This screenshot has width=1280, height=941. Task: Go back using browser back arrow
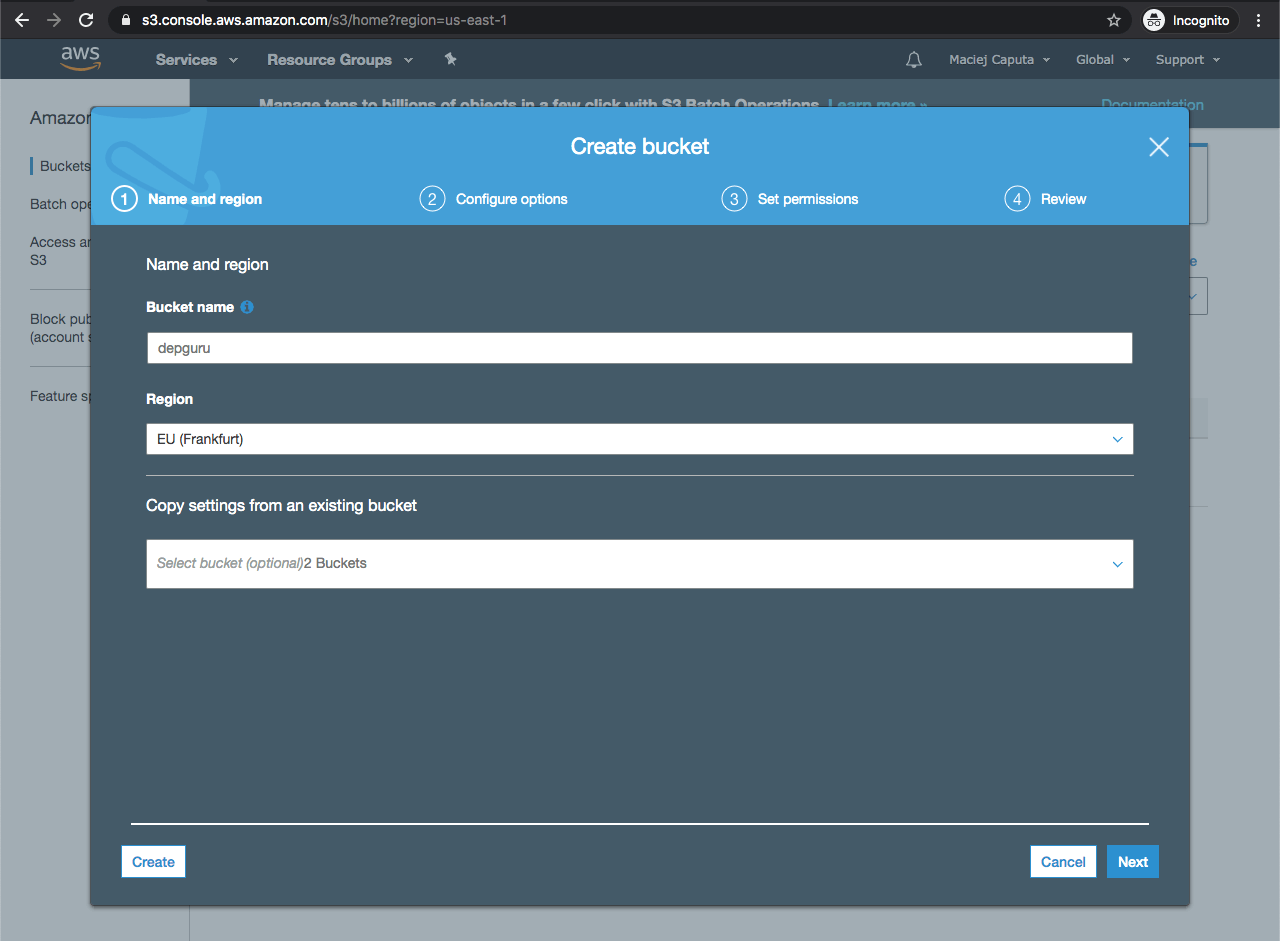[22, 20]
